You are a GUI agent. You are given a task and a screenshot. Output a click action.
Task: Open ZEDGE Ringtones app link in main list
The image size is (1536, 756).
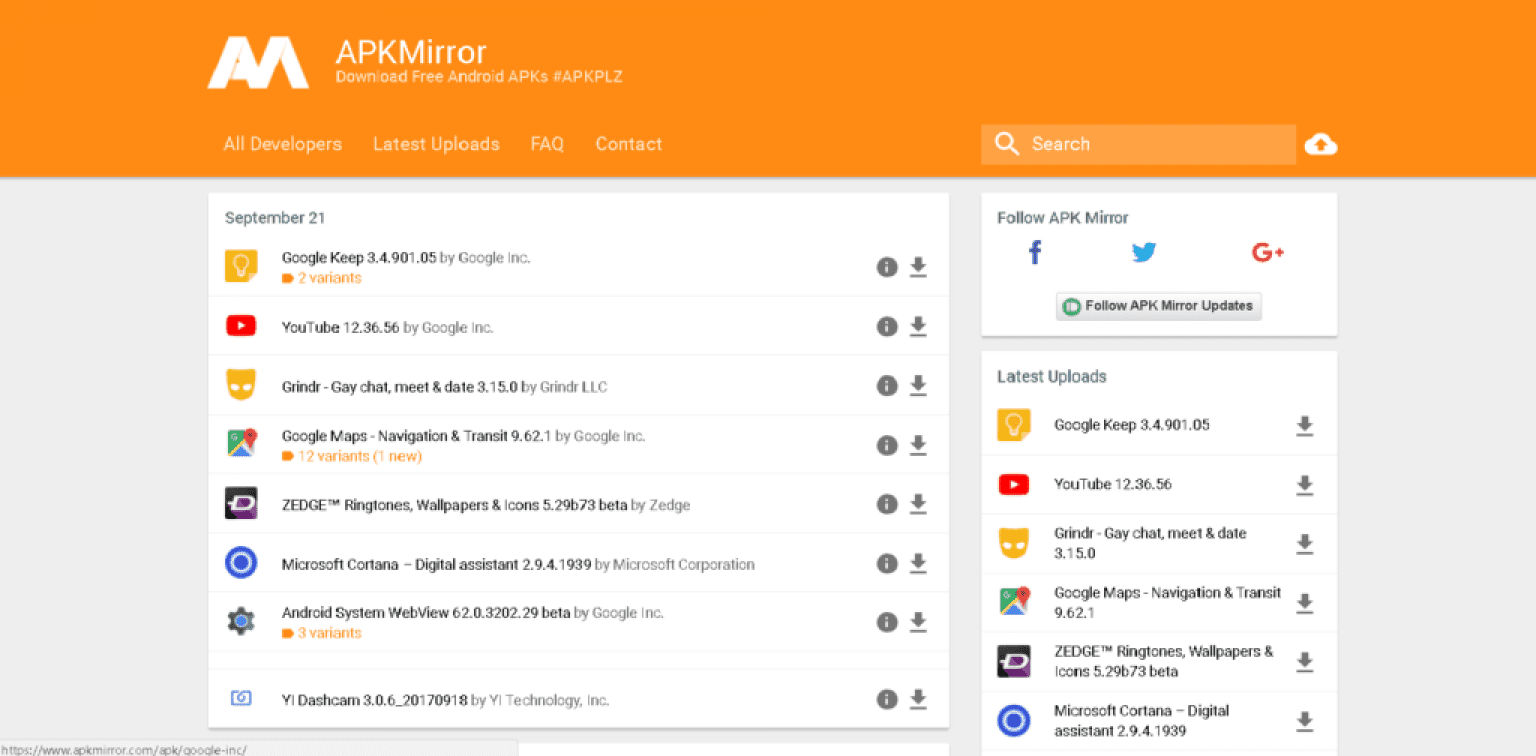454,505
